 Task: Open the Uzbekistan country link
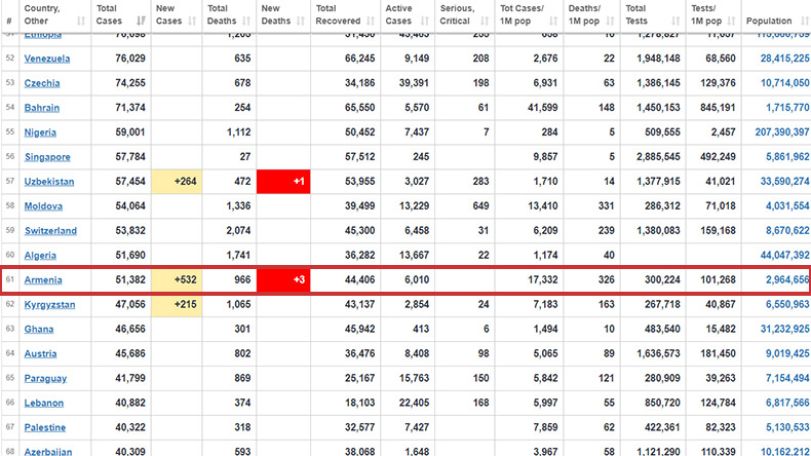(x=49, y=182)
